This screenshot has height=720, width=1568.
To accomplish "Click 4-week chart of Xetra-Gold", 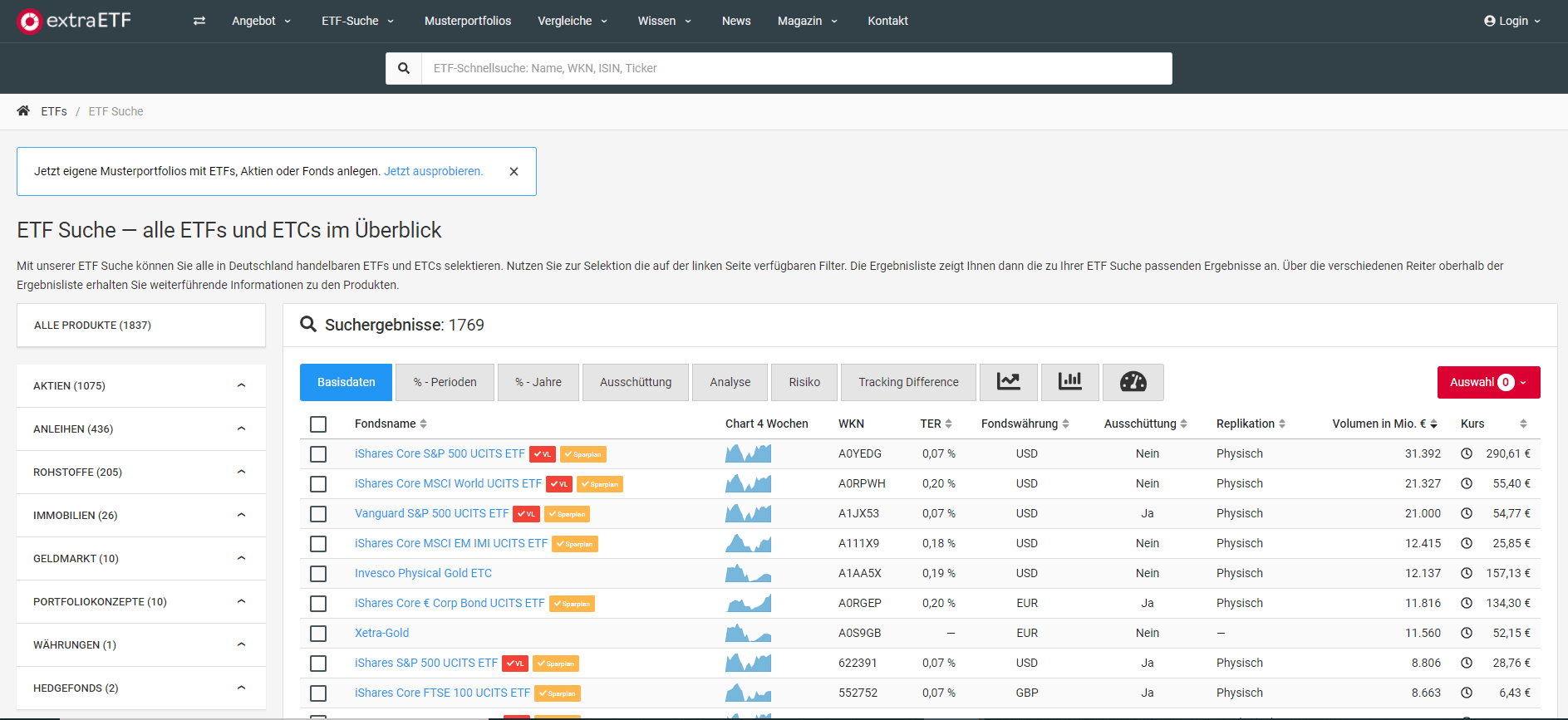I will (x=748, y=633).
